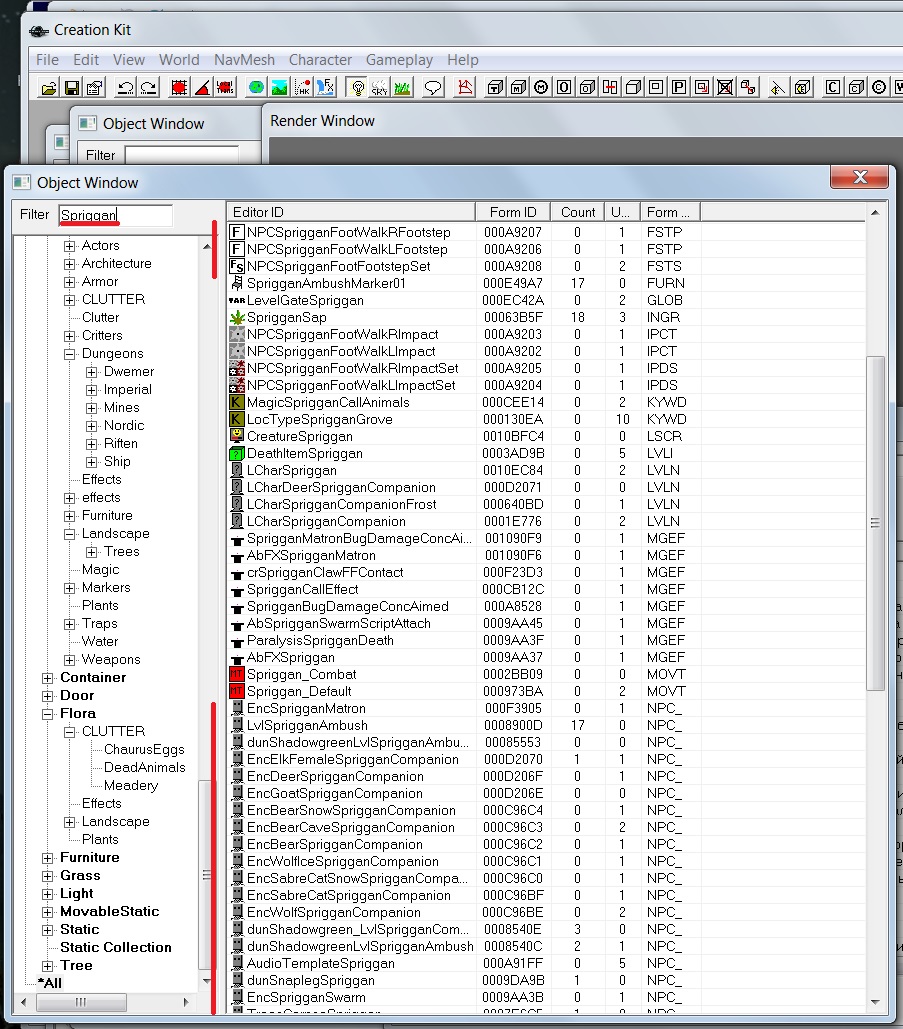
Task: Toggle the Snap to Grid icon
Action: pyautogui.click(x=178, y=87)
